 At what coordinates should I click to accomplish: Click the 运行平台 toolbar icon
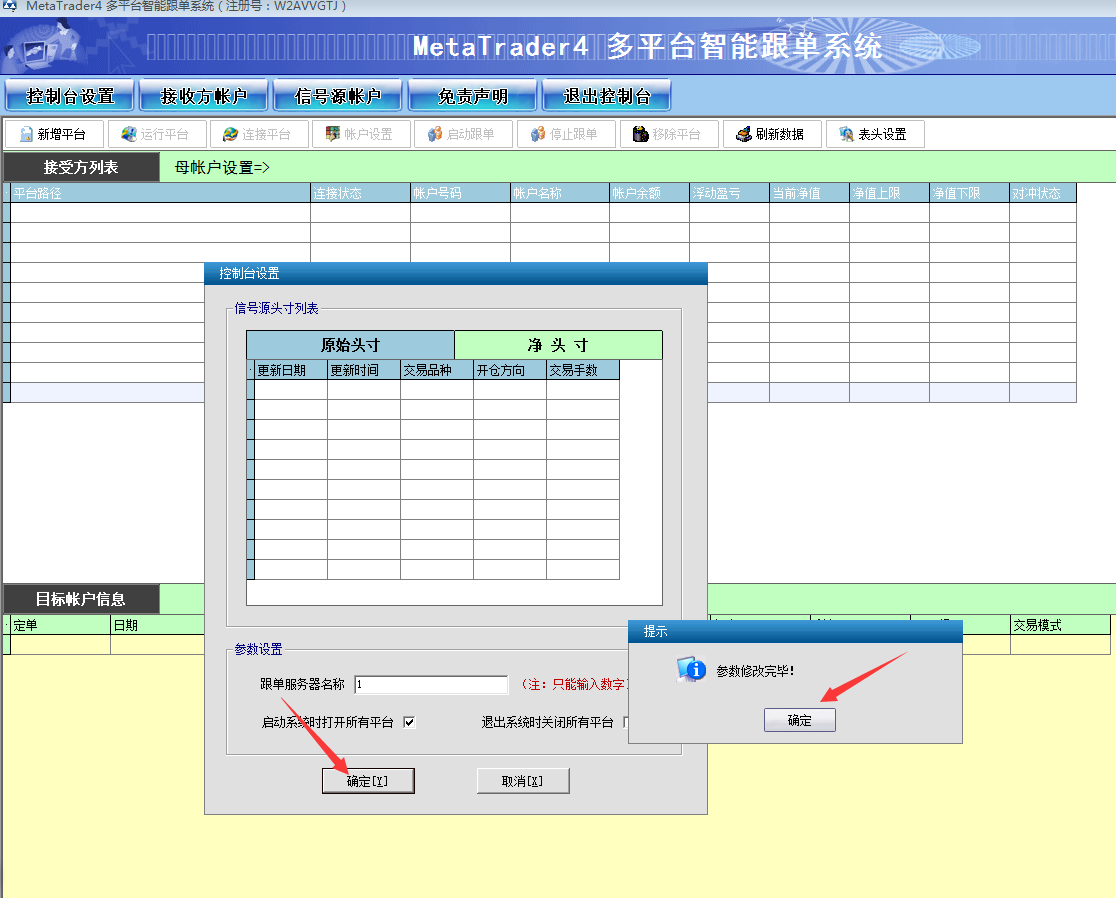pyautogui.click(x=129, y=134)
